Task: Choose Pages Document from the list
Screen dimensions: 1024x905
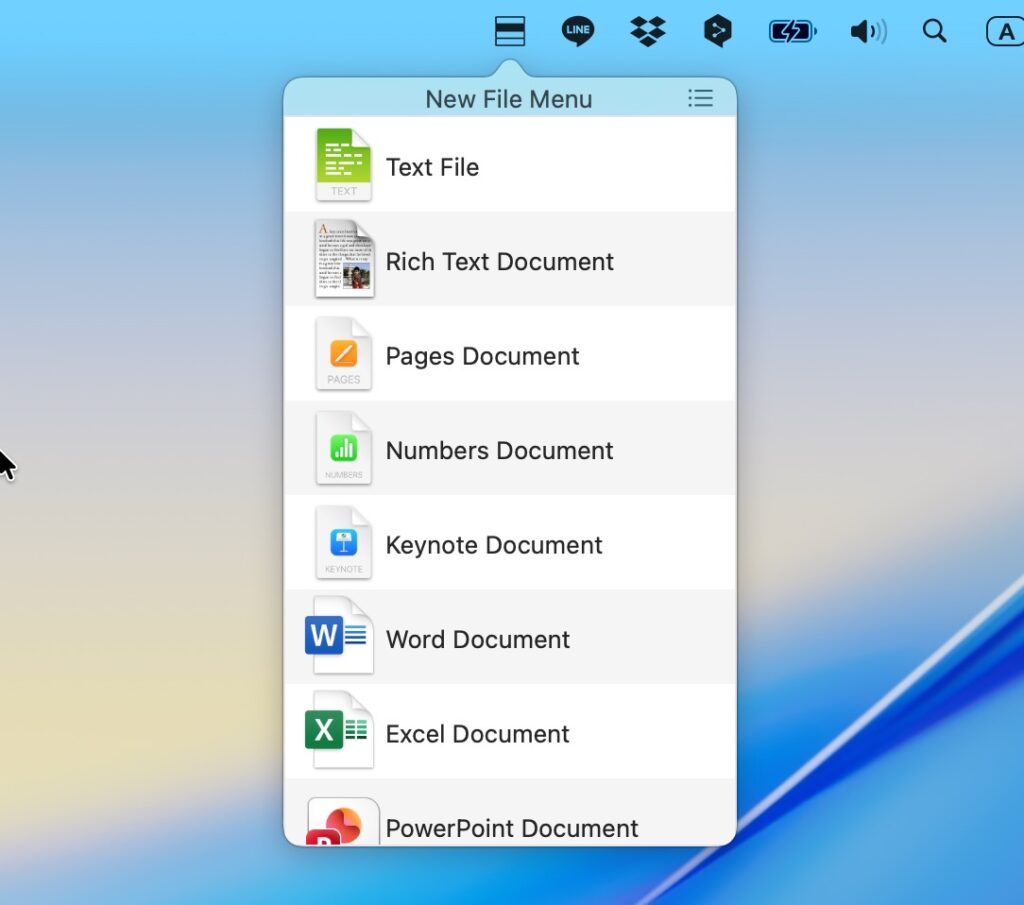Action: (482, 357)
